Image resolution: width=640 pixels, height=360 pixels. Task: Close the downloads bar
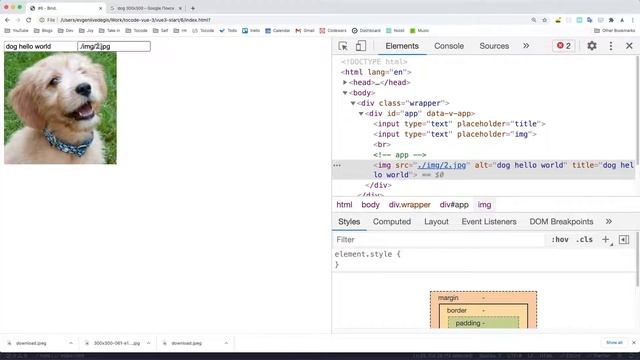pos(633,343)
